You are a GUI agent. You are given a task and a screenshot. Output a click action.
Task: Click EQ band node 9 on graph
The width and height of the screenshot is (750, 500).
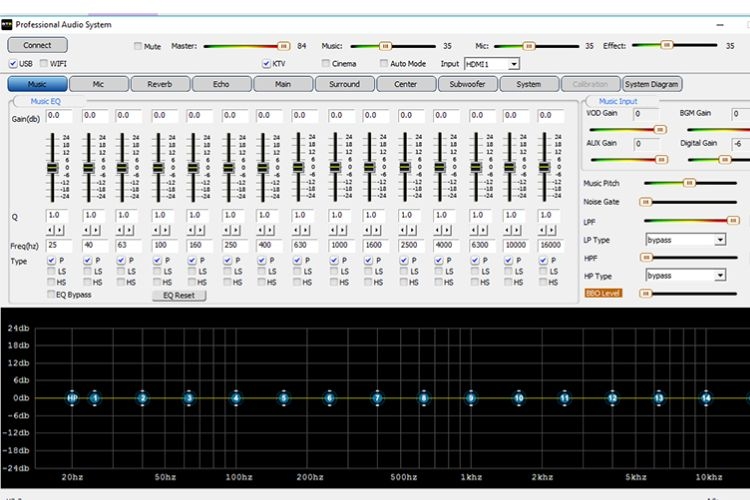[471, 398]
